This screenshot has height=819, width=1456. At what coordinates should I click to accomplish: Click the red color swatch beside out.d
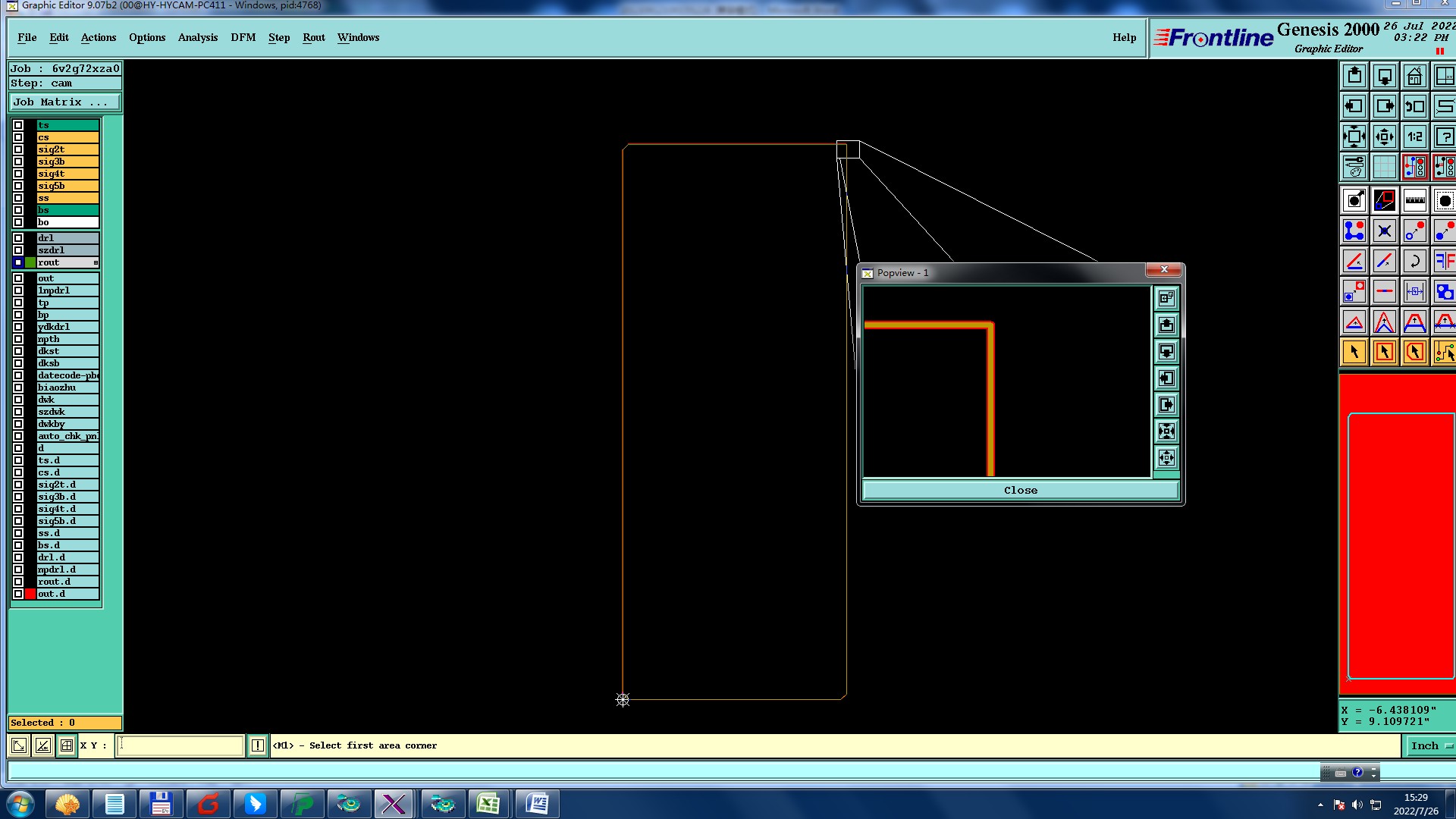(x=30, y=594)
